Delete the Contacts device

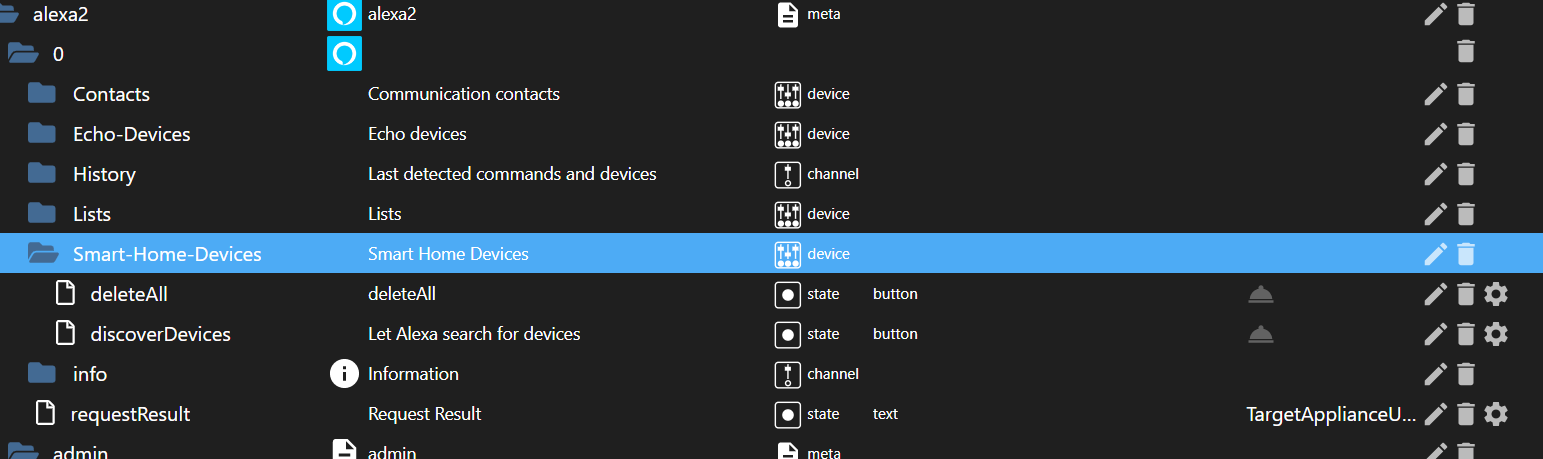[x=1465, y=94]
